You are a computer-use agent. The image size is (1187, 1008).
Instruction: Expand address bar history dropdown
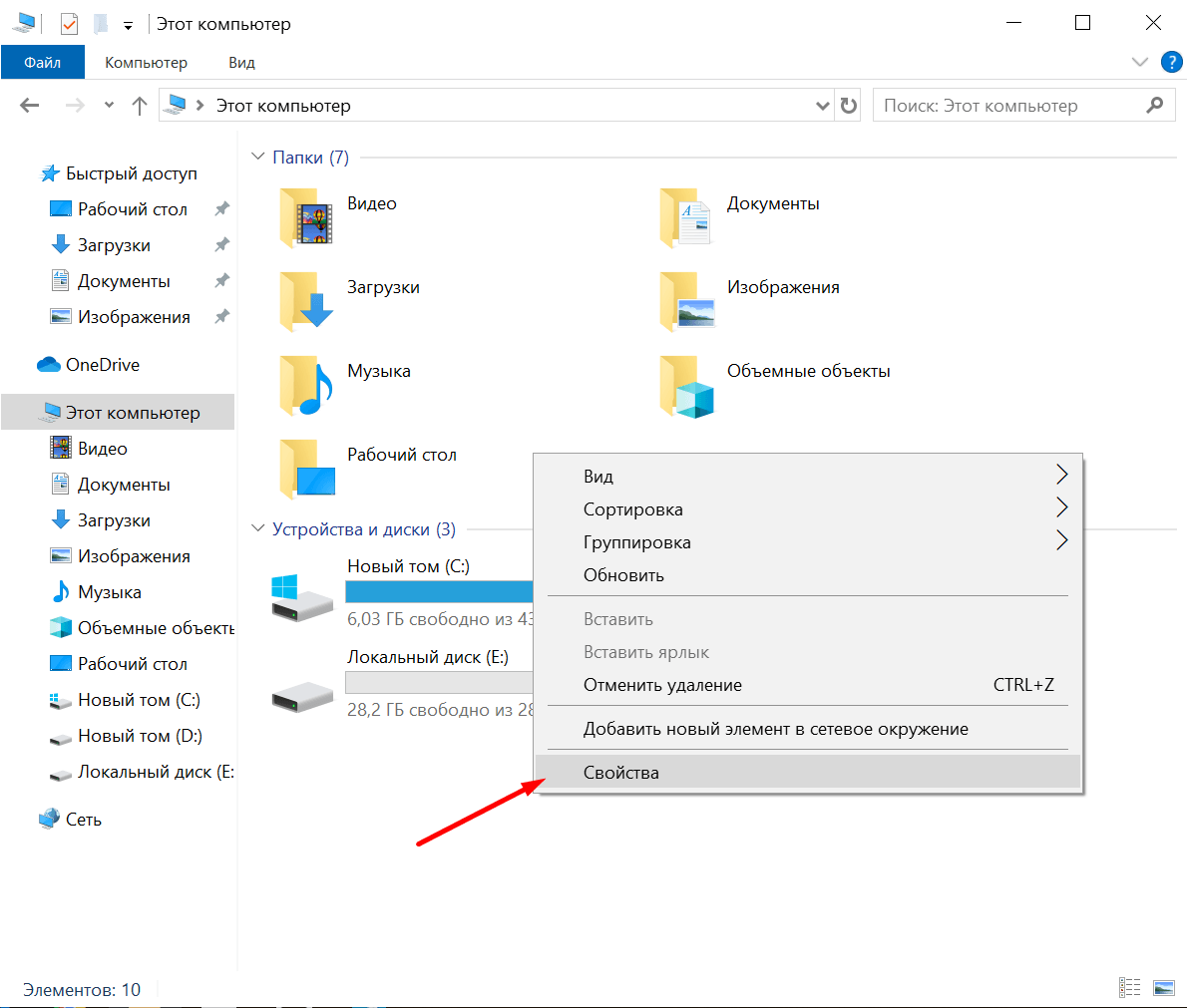tap(822, 106)
